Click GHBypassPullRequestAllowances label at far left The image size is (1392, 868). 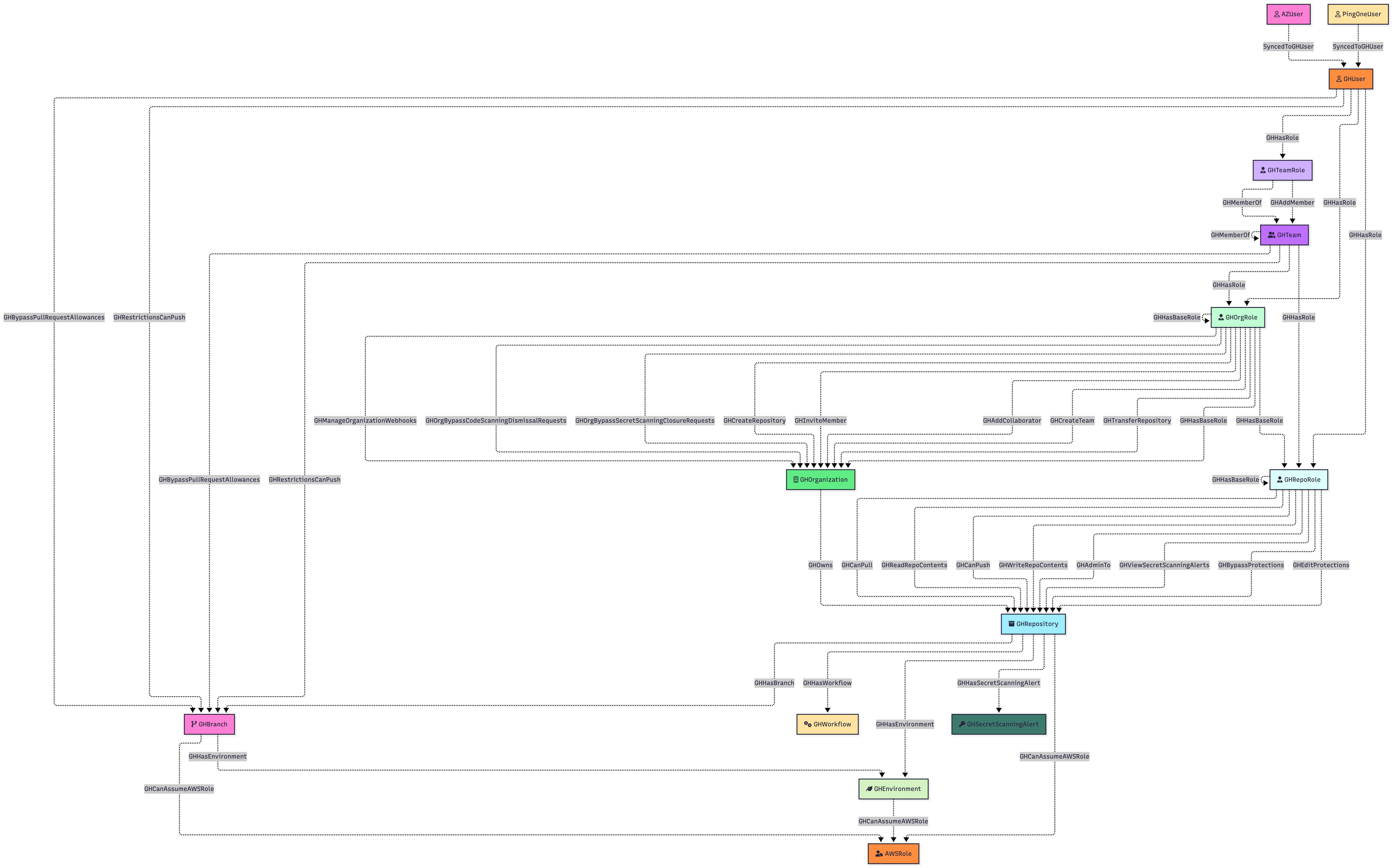(x=54, y=317)
